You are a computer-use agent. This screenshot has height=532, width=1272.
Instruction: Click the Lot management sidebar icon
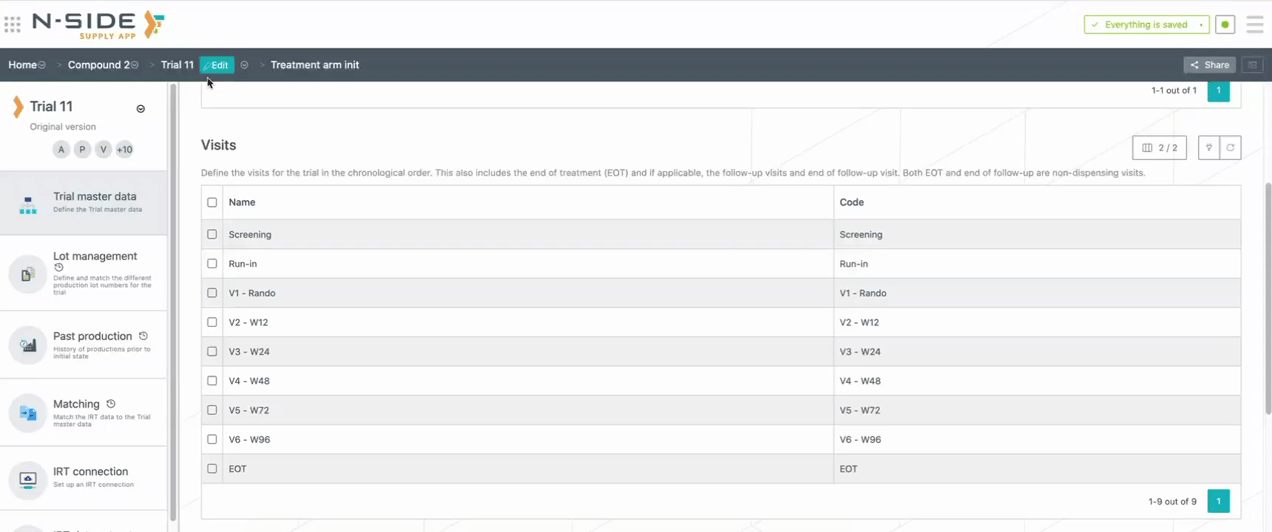coord(28,274)
